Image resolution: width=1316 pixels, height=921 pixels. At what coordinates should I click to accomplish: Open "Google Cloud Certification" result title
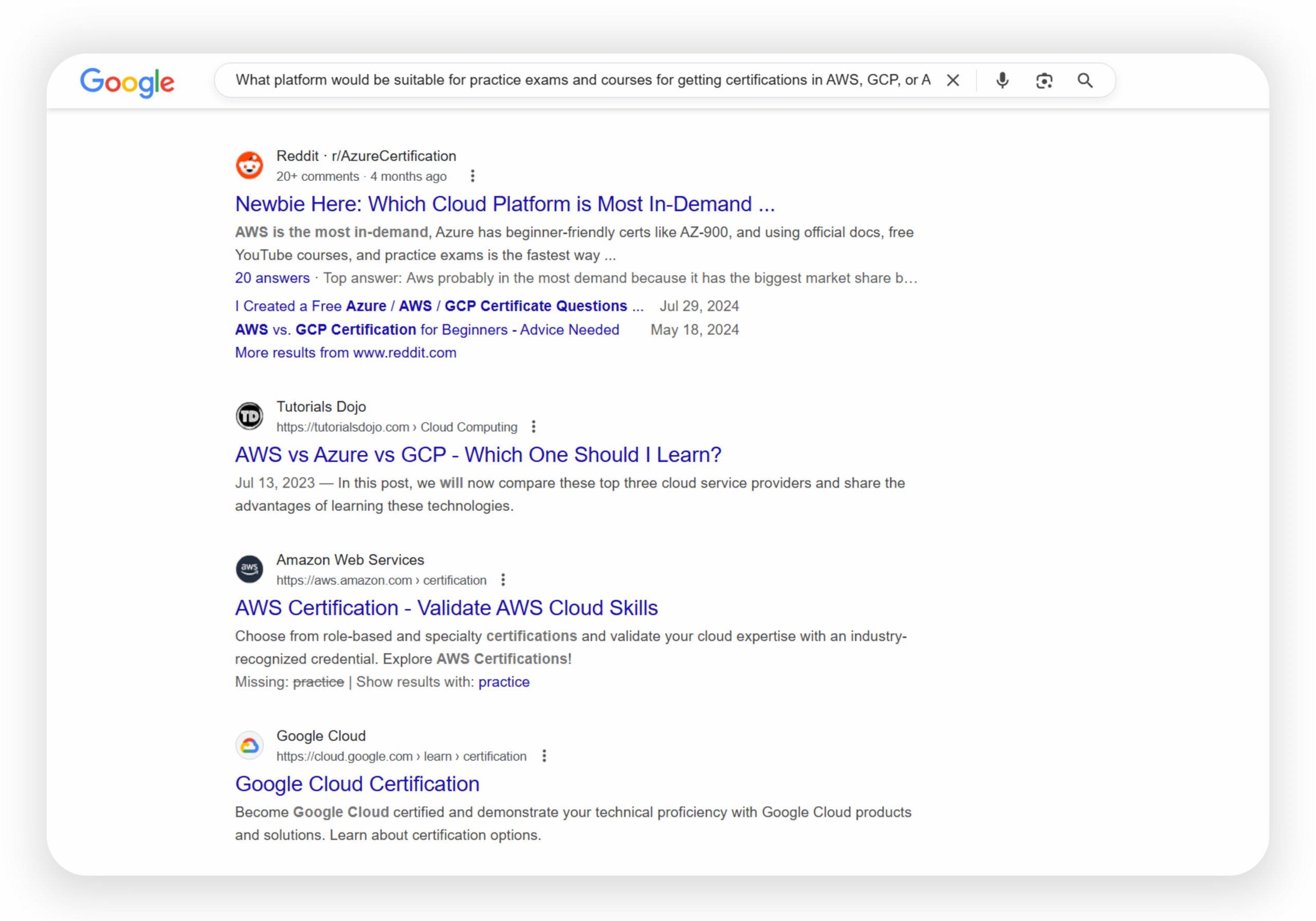point(357,783)
